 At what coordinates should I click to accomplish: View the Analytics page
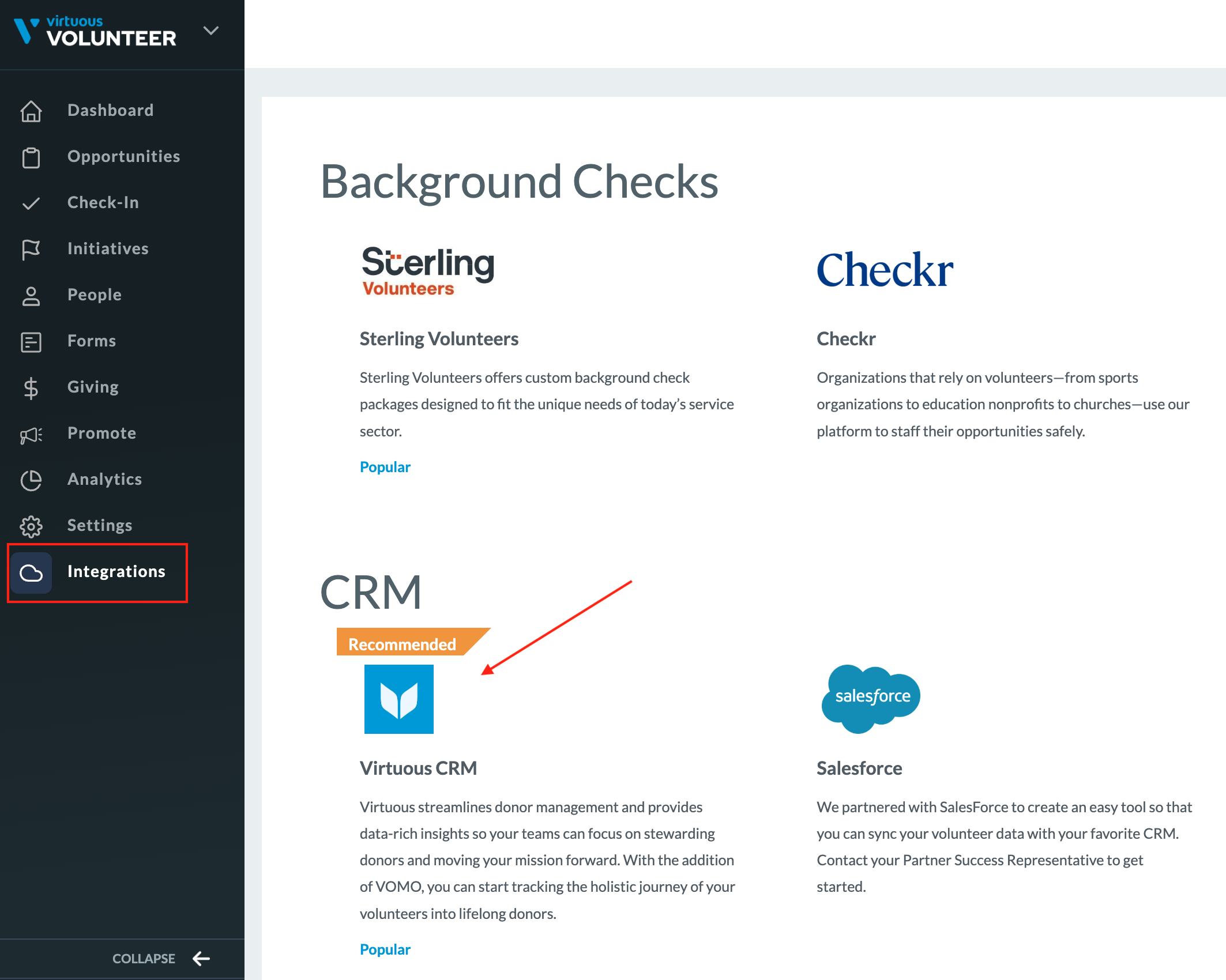104,479
